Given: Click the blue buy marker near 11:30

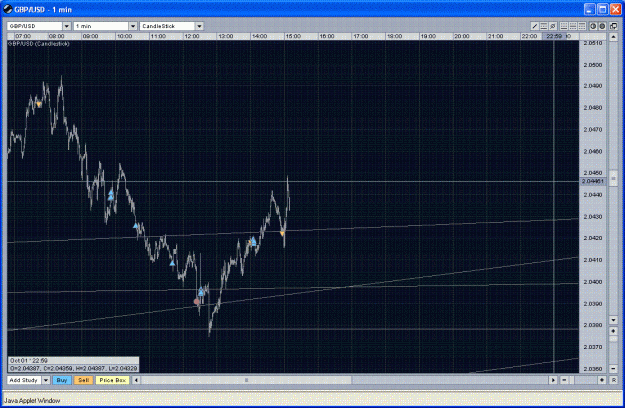Looking at the screenshot, I should pyautogui.click(x=172, y=263).
